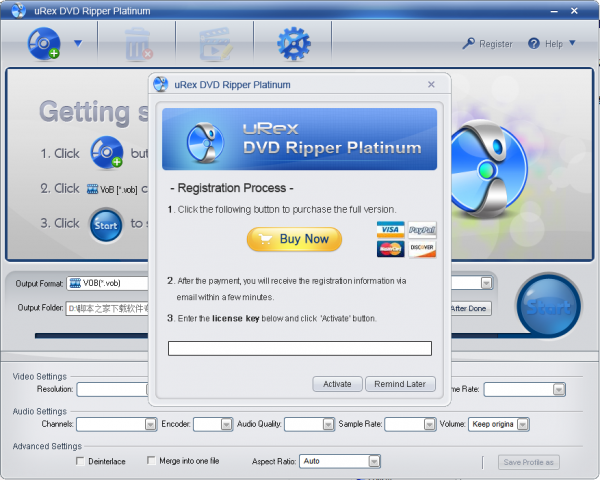The width and height of the screenshot is (600, 480).
Task: Open the Register link in toolbar
Action: point(496,44)
